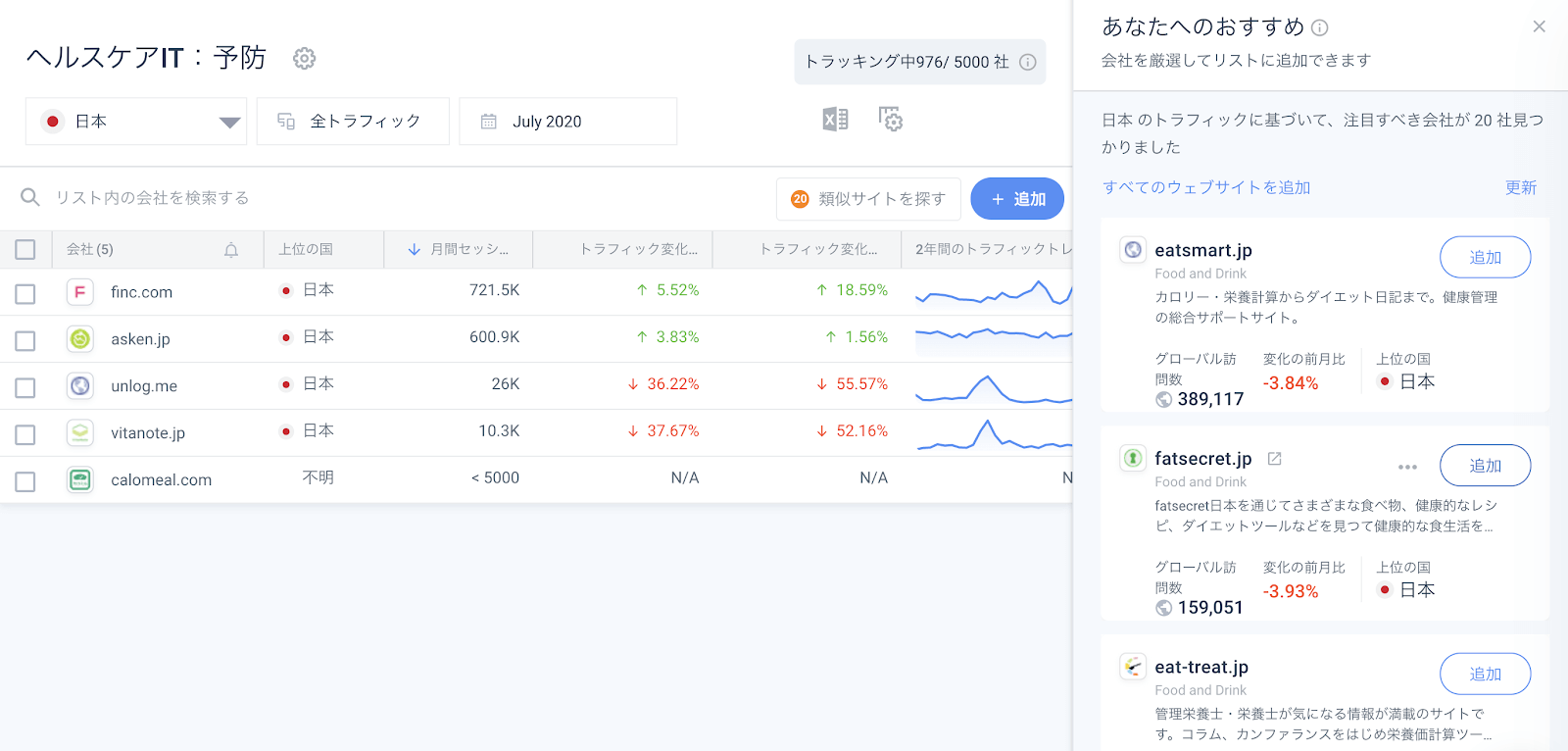Open eat-treat.jp recommendation title
Image resolution: width=1568 pixels, height=751 pixels.
tap(1201, 667)
